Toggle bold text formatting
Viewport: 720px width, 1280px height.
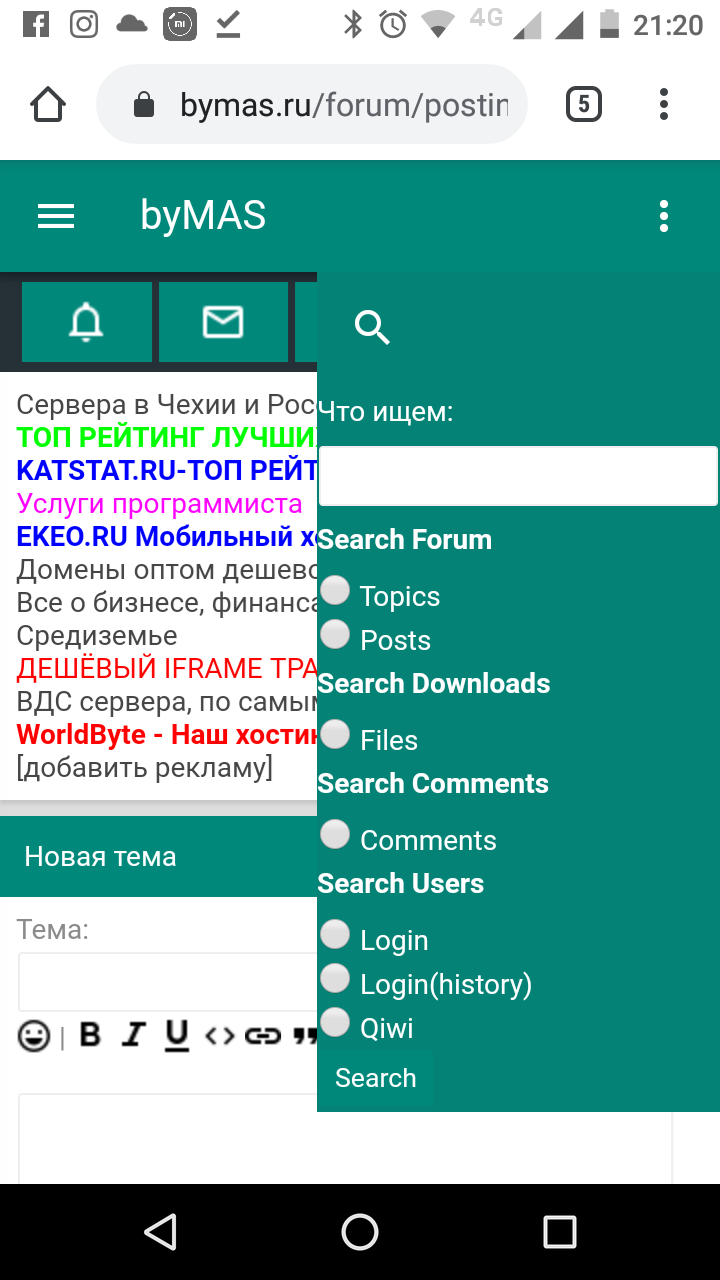point(90,1035)
